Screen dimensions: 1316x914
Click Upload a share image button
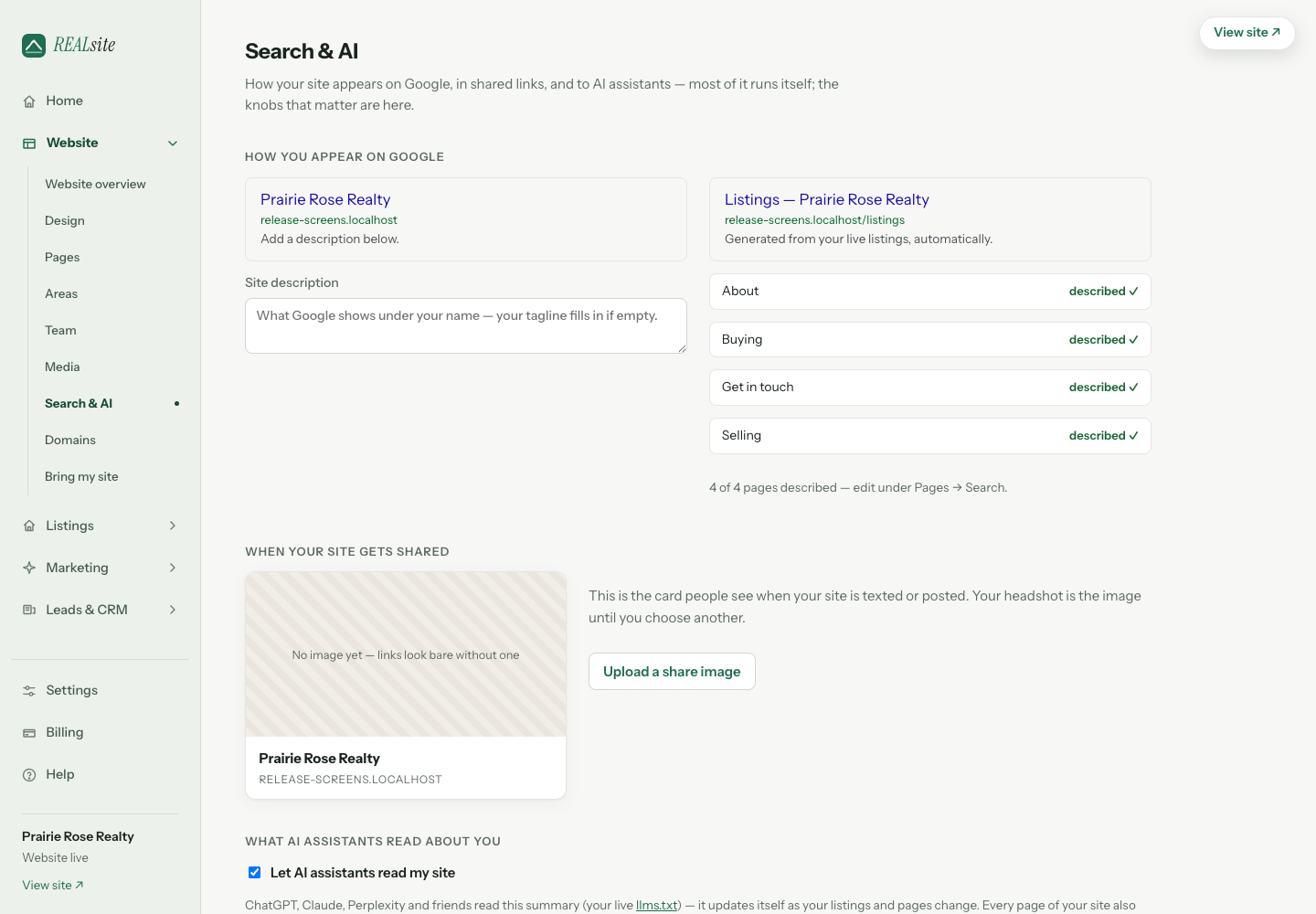click(x=672, y=672)
